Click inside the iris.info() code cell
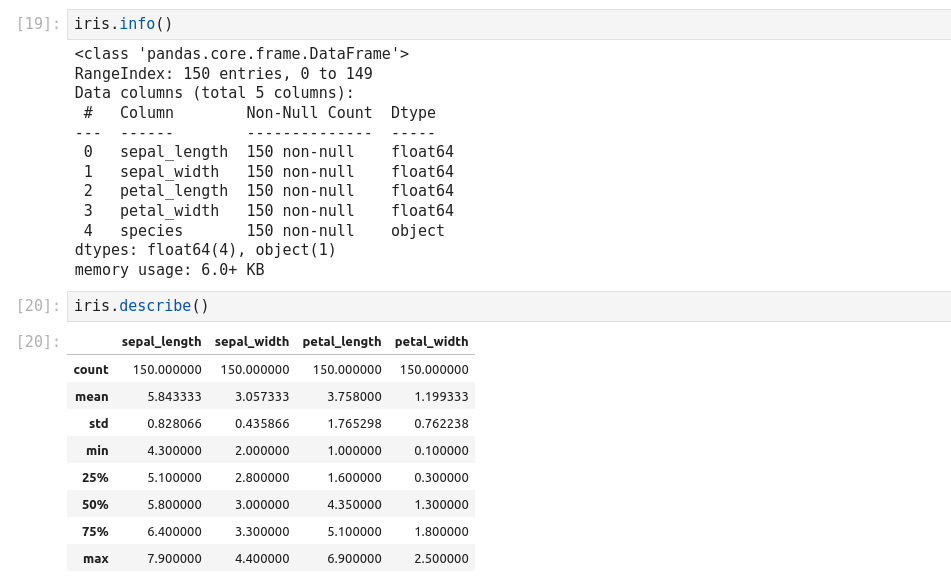The image size is (951, 581). pos(500,24)
